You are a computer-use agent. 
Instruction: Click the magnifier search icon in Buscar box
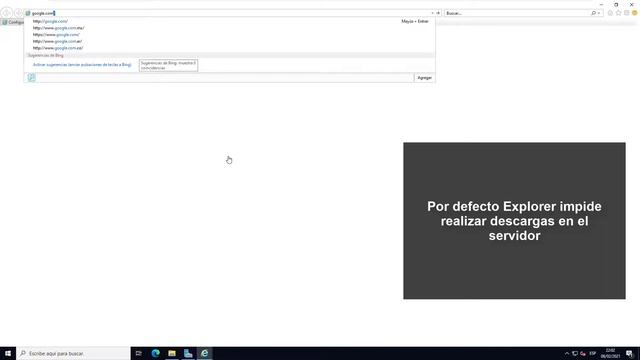593,13
